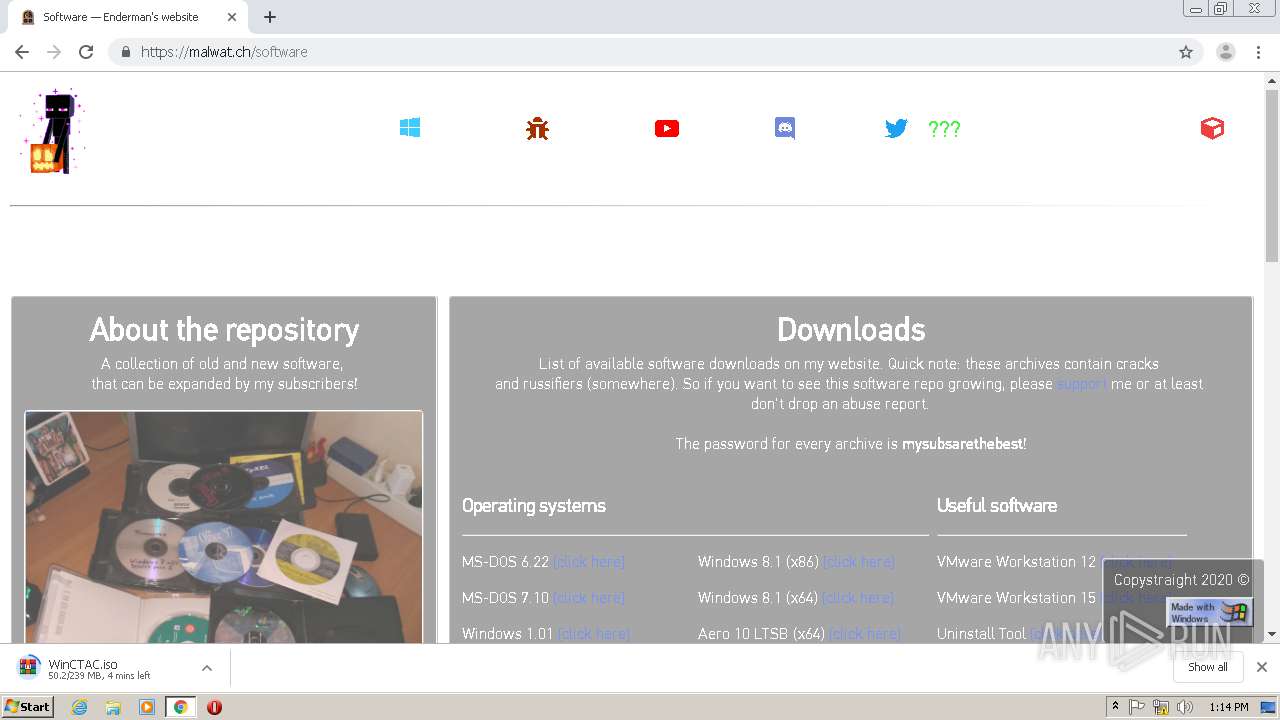Click the Useful software section title
Viewport: 1280px width, 720px height.
[x=997, y=506]
